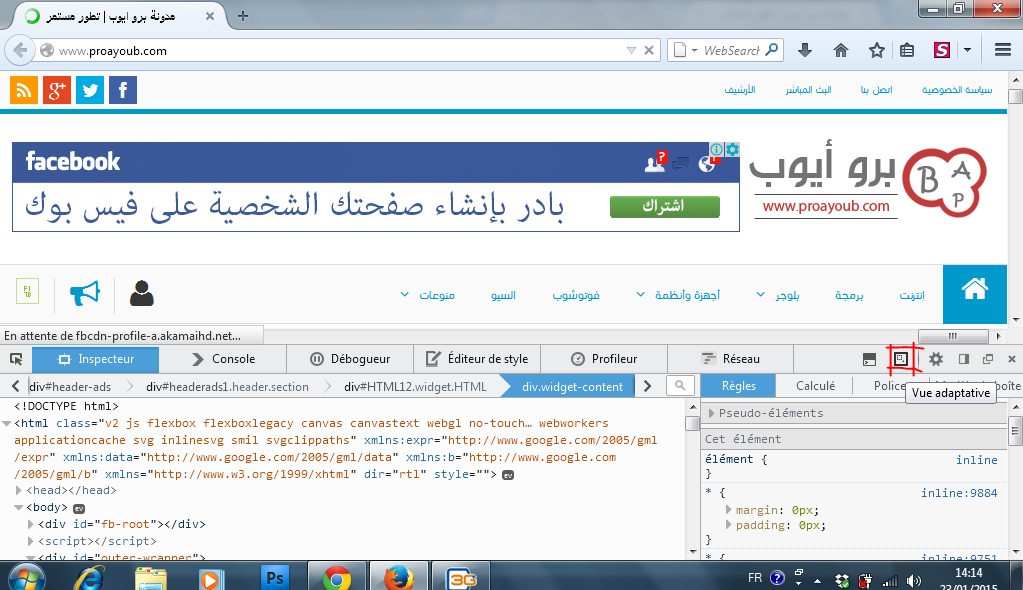
Task: Click the volume icon in system tray
Action: pyautogui.click(x=914, y=581)
